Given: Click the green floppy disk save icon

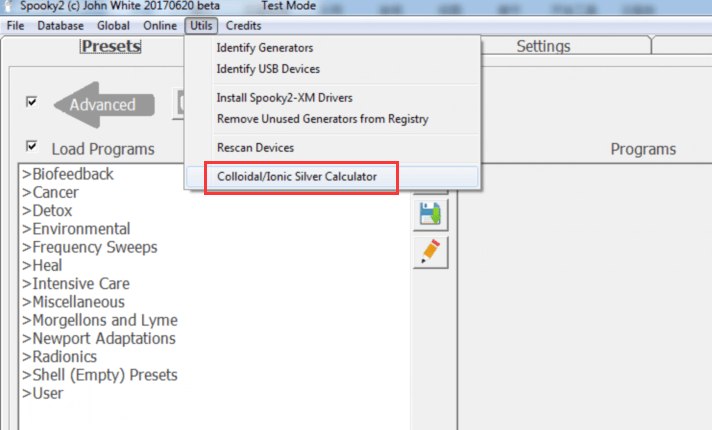Looking at the screenshot, I should [432, 215].
